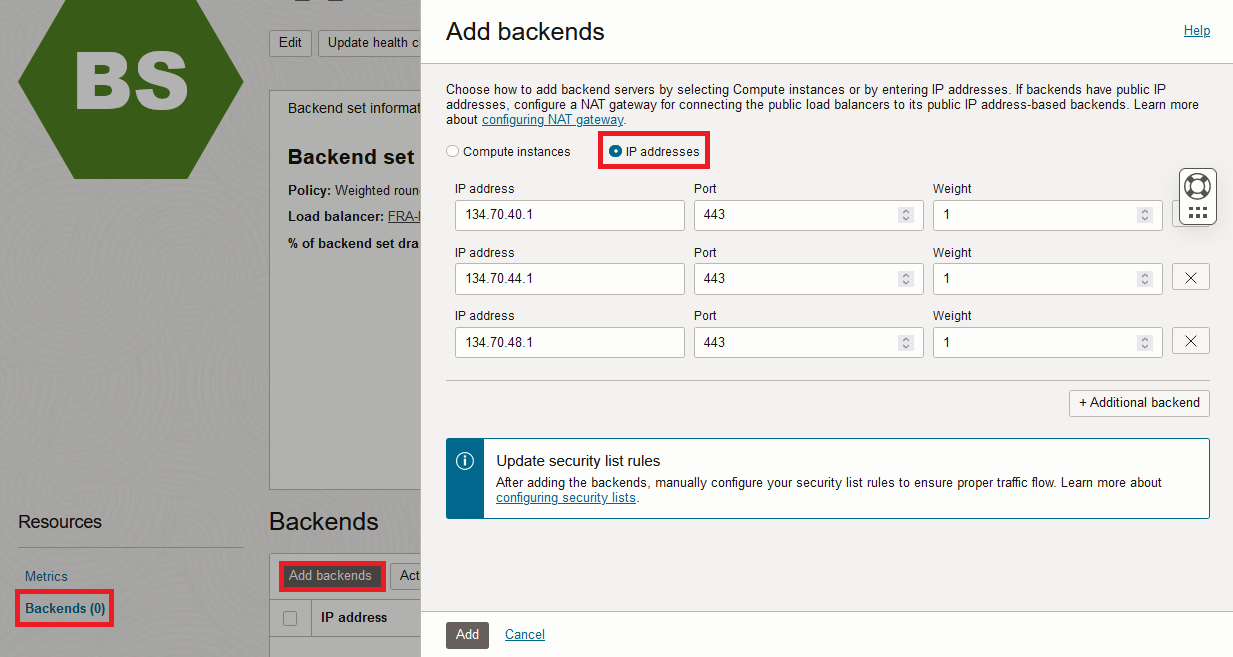The height and width of the screenshot is (657, 1233).
Task: Adjust weight stepper for 134.70.44.1
Action: coord(1145,279)
